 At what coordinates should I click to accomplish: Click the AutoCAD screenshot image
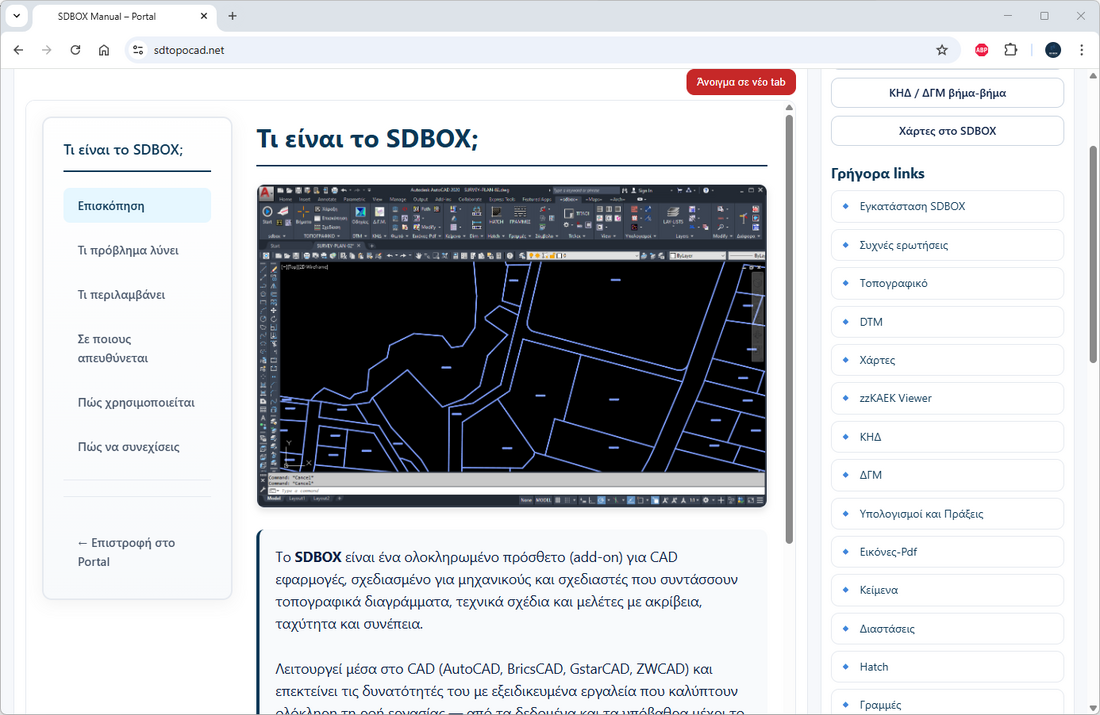(511, 345)
